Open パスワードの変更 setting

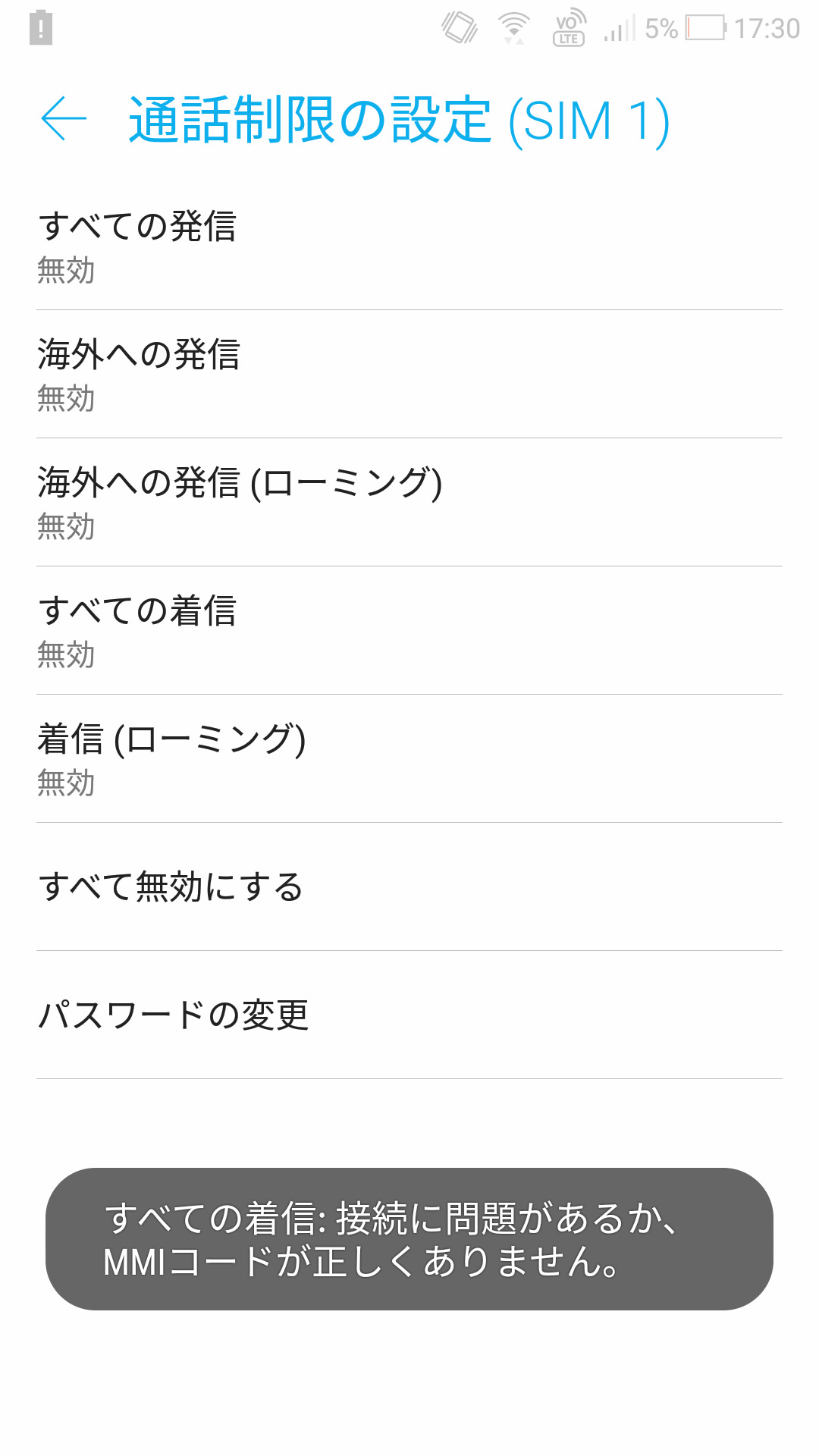[x=409, y=1015]
